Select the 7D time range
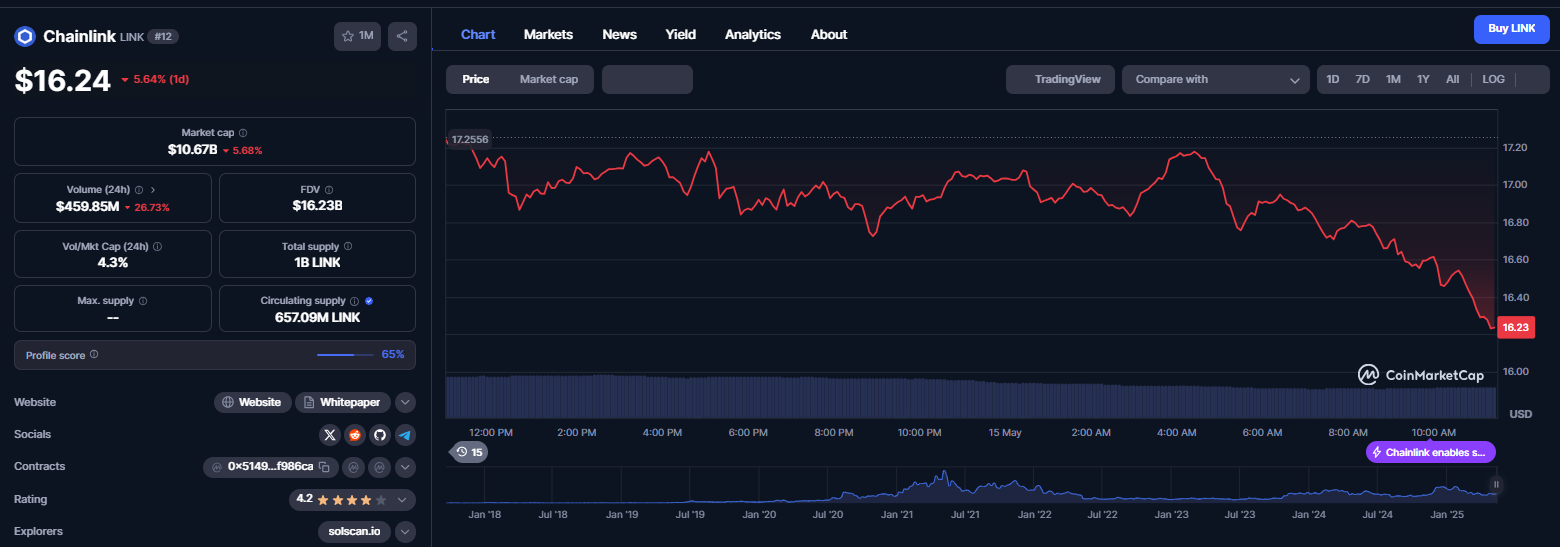The width and height of the screenshot is (1560, 547). [x=1362, y=79]
